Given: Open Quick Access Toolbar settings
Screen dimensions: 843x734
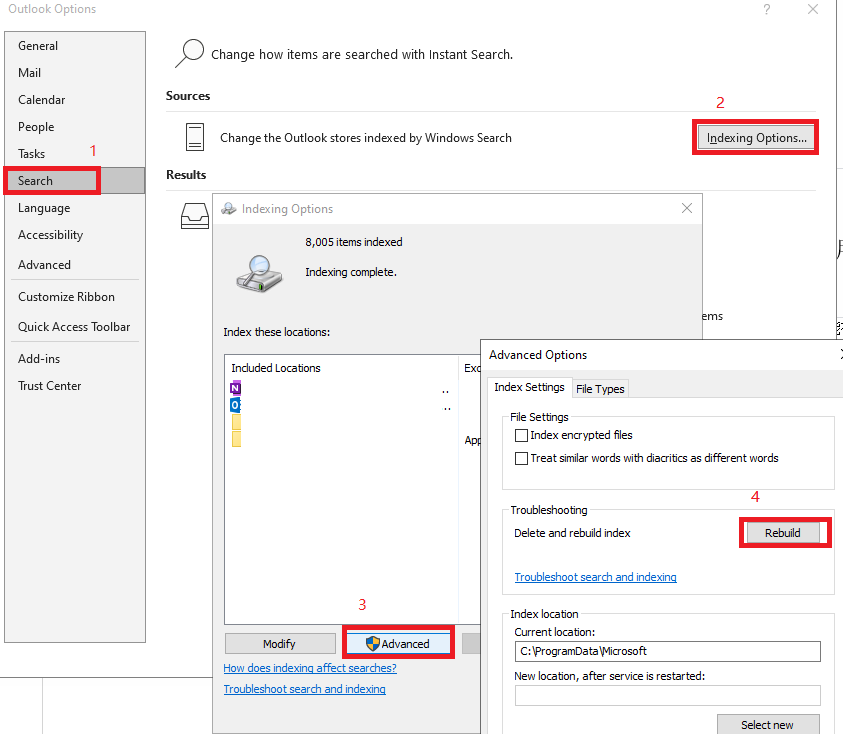Looking at the screenshot, I should pos(75,326).
